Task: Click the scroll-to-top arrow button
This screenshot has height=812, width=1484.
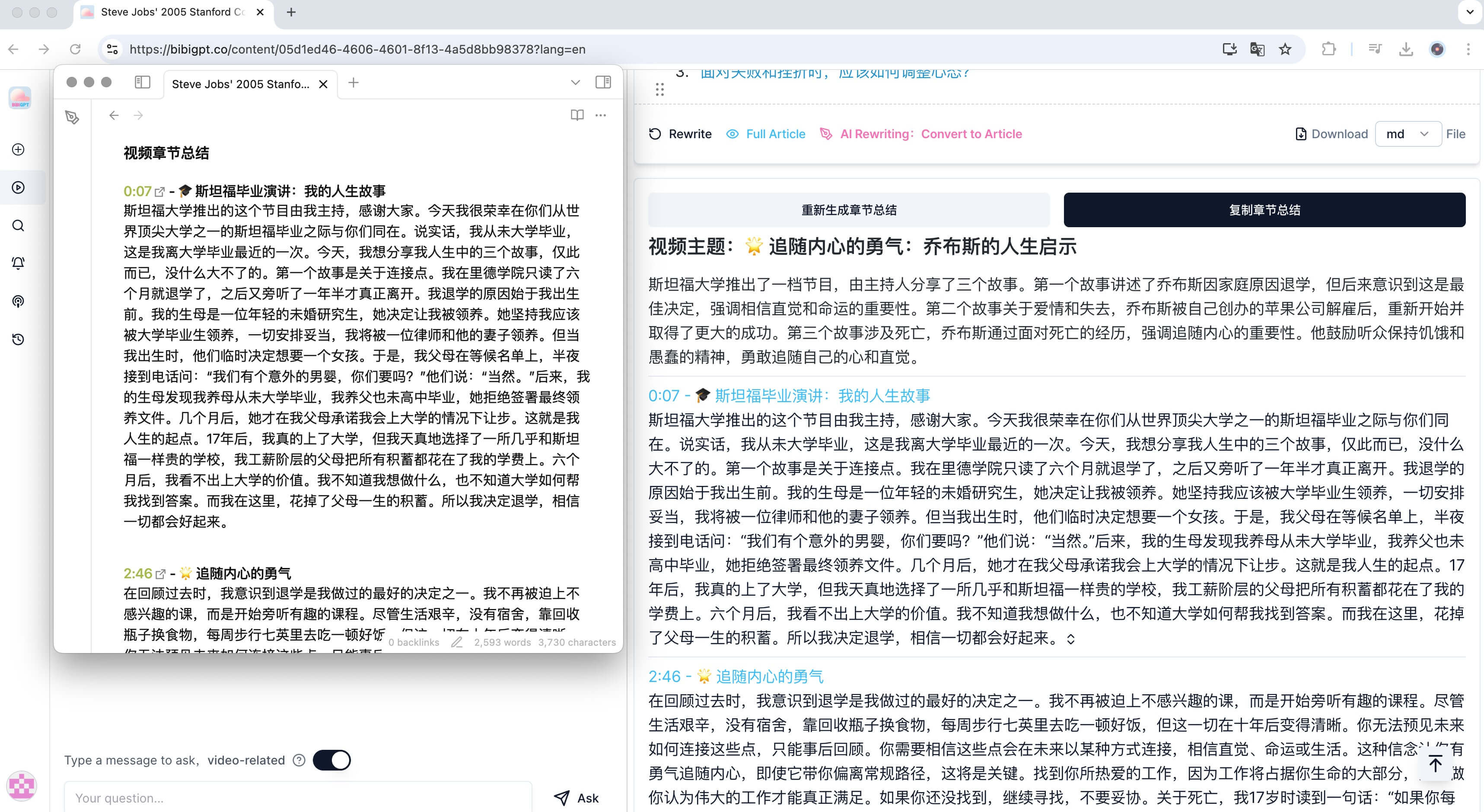Action: pos(1435,764)
